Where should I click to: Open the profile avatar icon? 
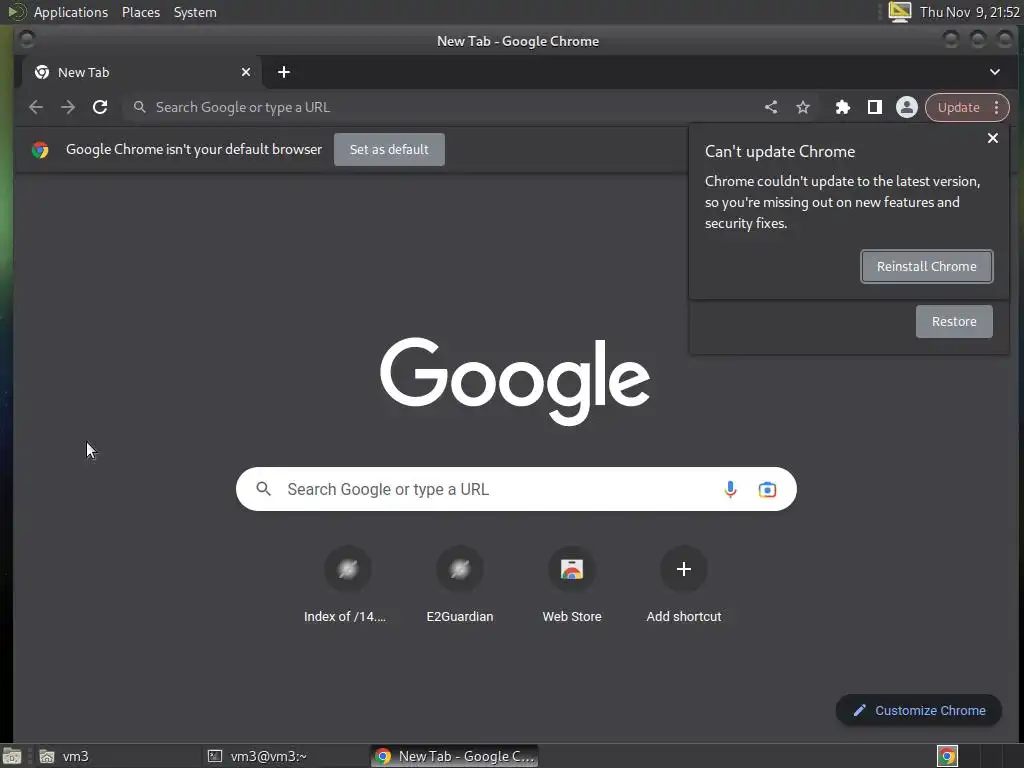click(906, 107)
